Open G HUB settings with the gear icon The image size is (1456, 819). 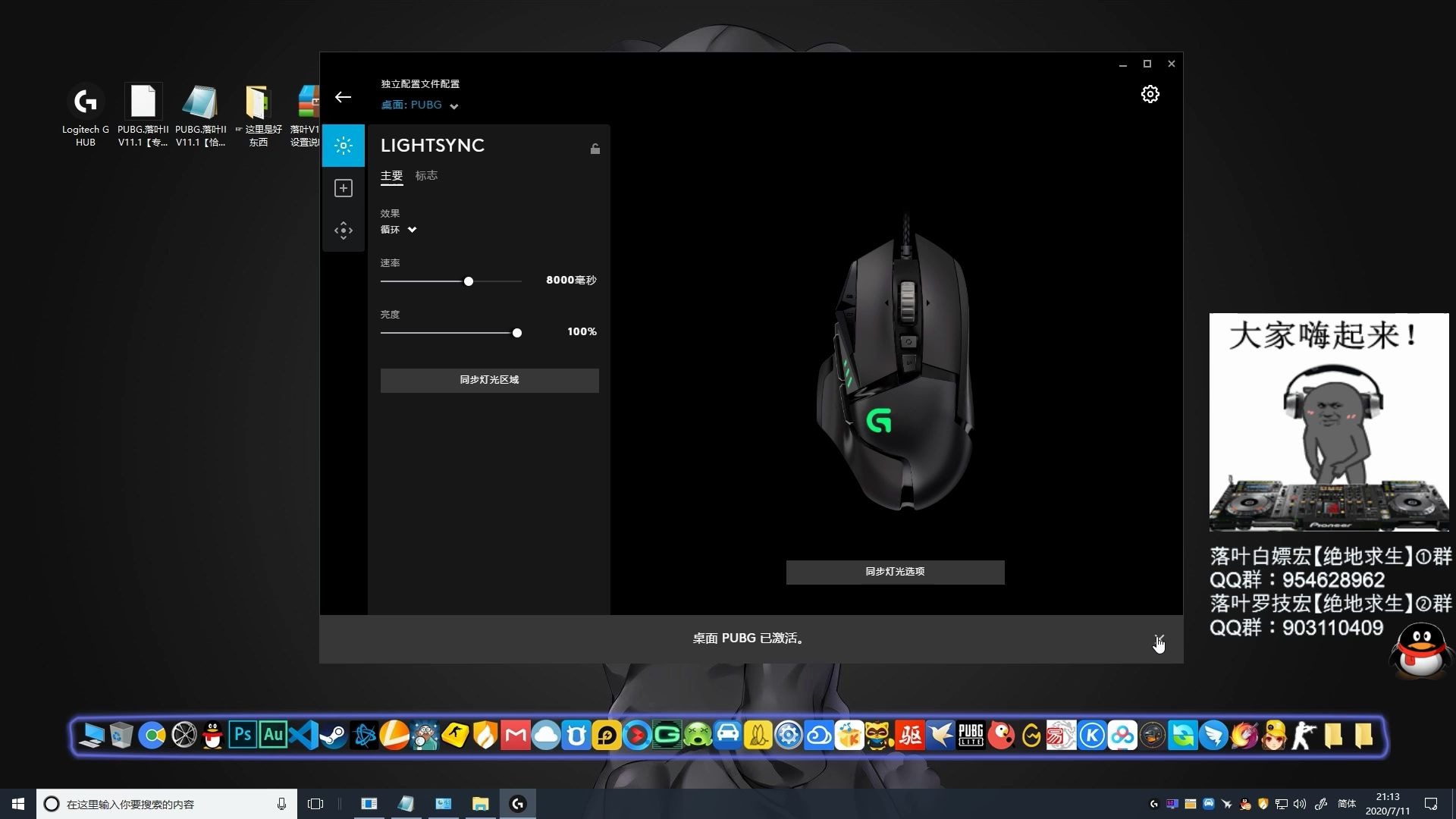pos(1150,93)
